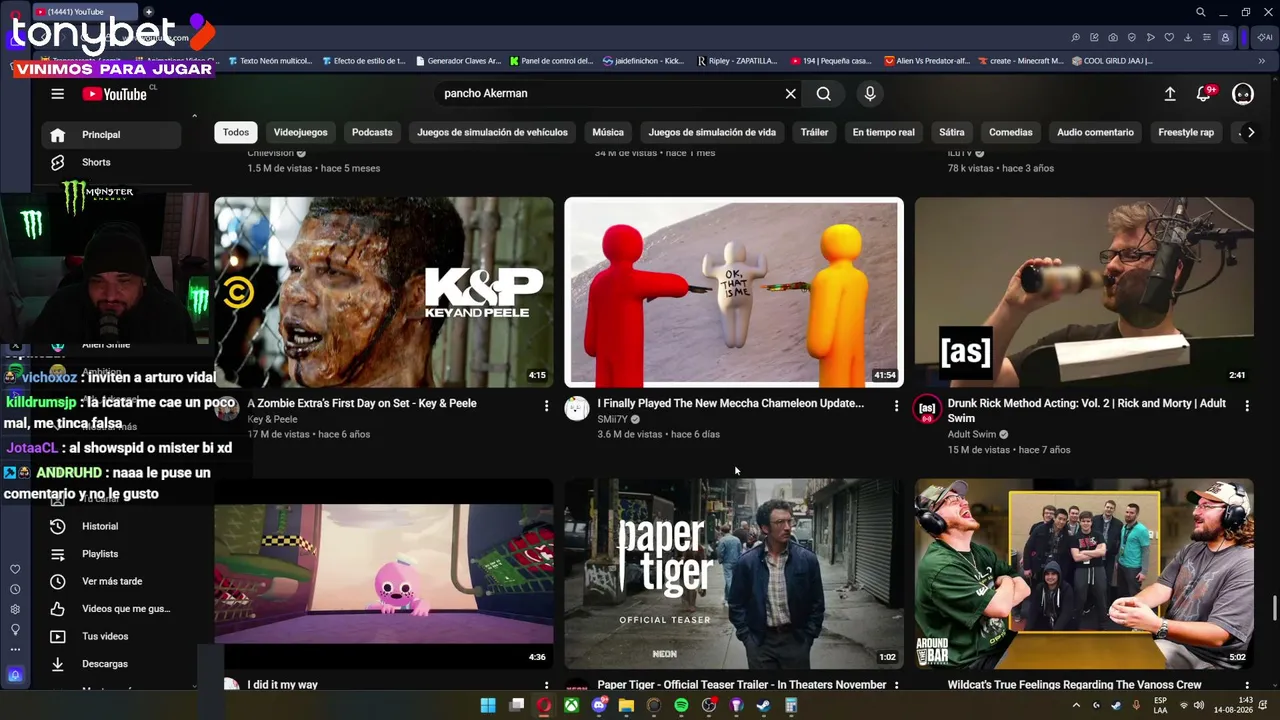Image resolution: width=1280 pixels, height=720 pixels.
Task: Open Spotify from the Windows taskbar
Action: (681, 706)
